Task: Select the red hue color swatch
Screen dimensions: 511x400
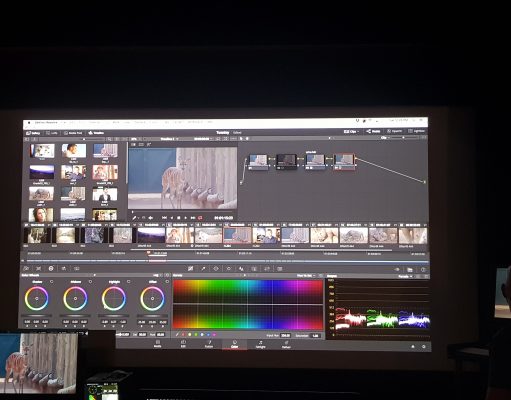Action: (183, 334)
